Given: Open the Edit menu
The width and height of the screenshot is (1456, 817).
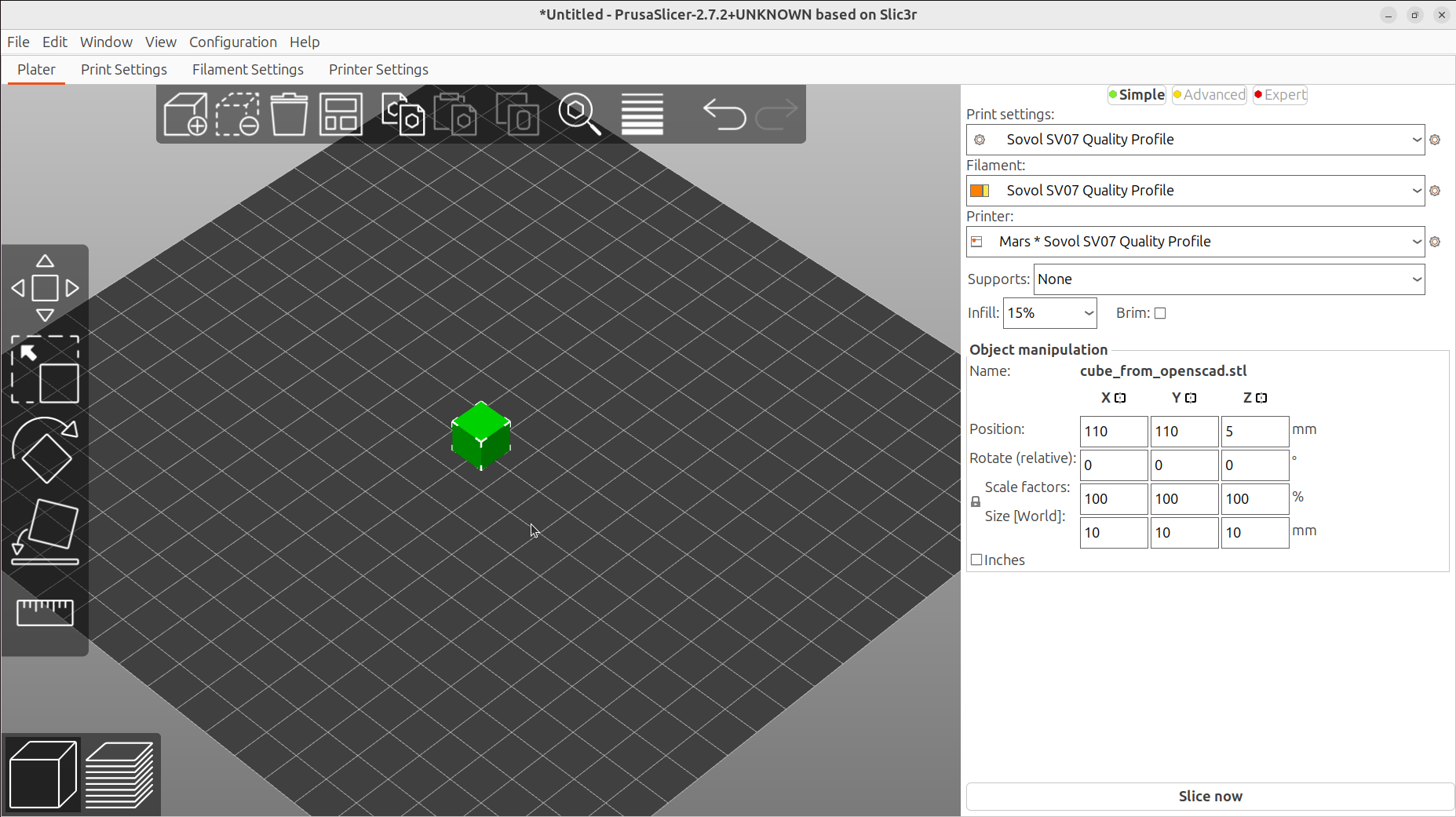Looking at the screenshot, I should click(55, 42).
